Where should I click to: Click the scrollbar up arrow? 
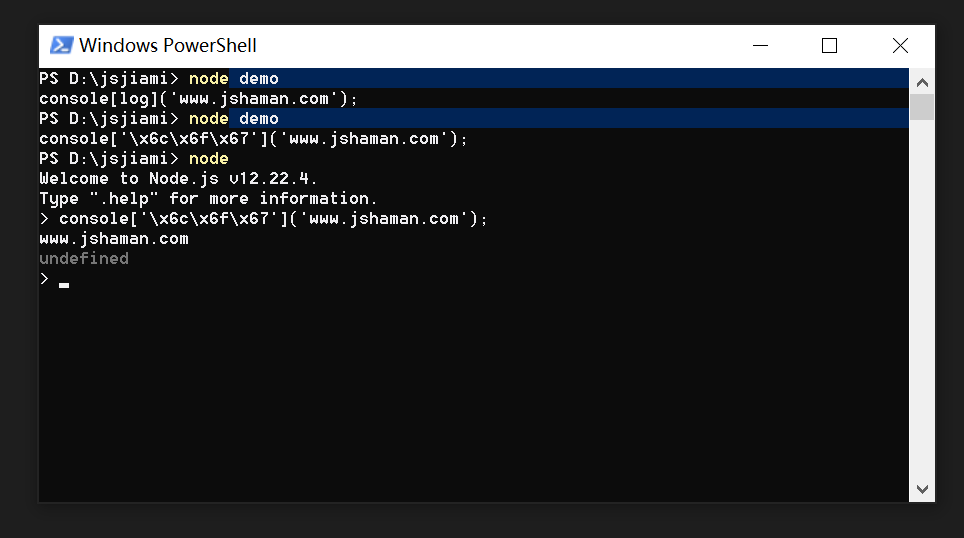click(x=922, y=82)
